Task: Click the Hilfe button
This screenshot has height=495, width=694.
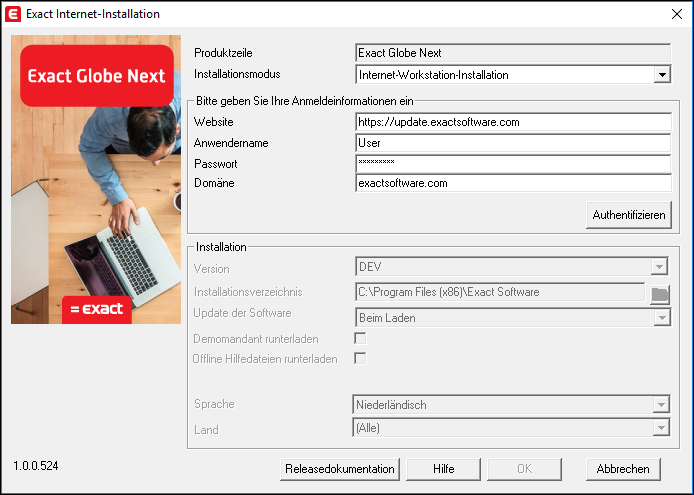Action: tap(443, 469)
